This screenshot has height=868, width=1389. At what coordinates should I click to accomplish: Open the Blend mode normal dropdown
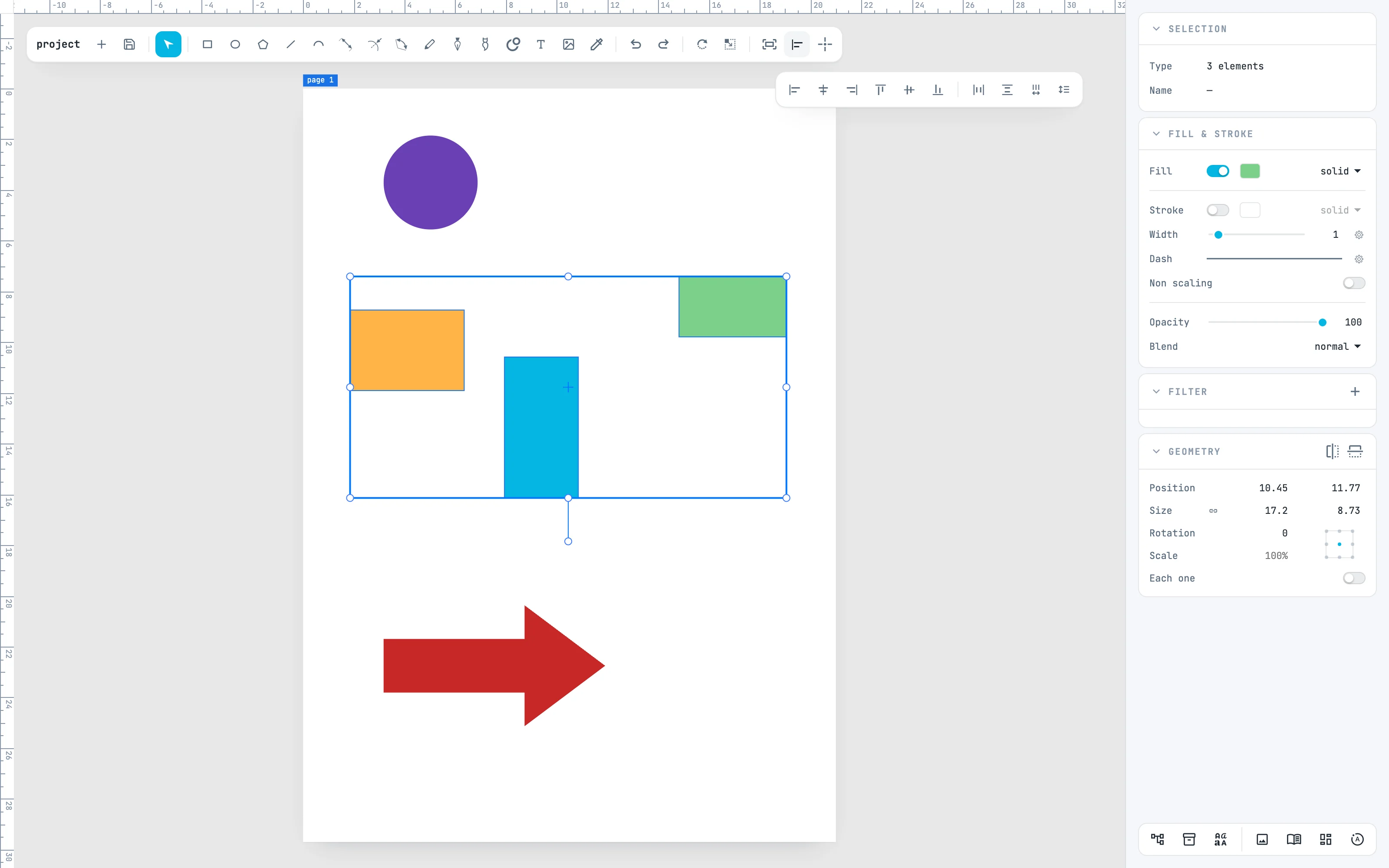tap(1337, 346)
